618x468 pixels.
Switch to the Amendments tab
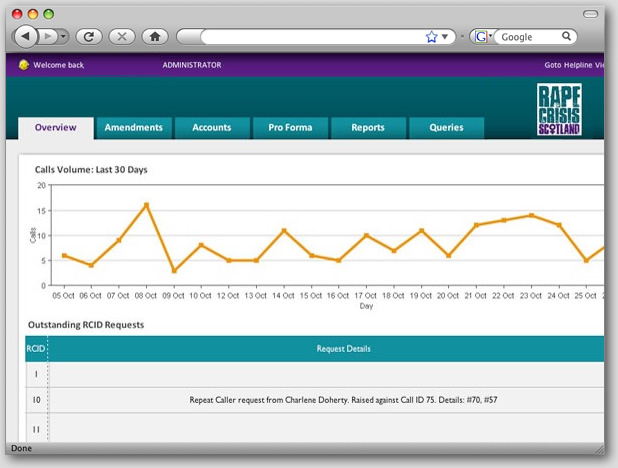[133, 128]
